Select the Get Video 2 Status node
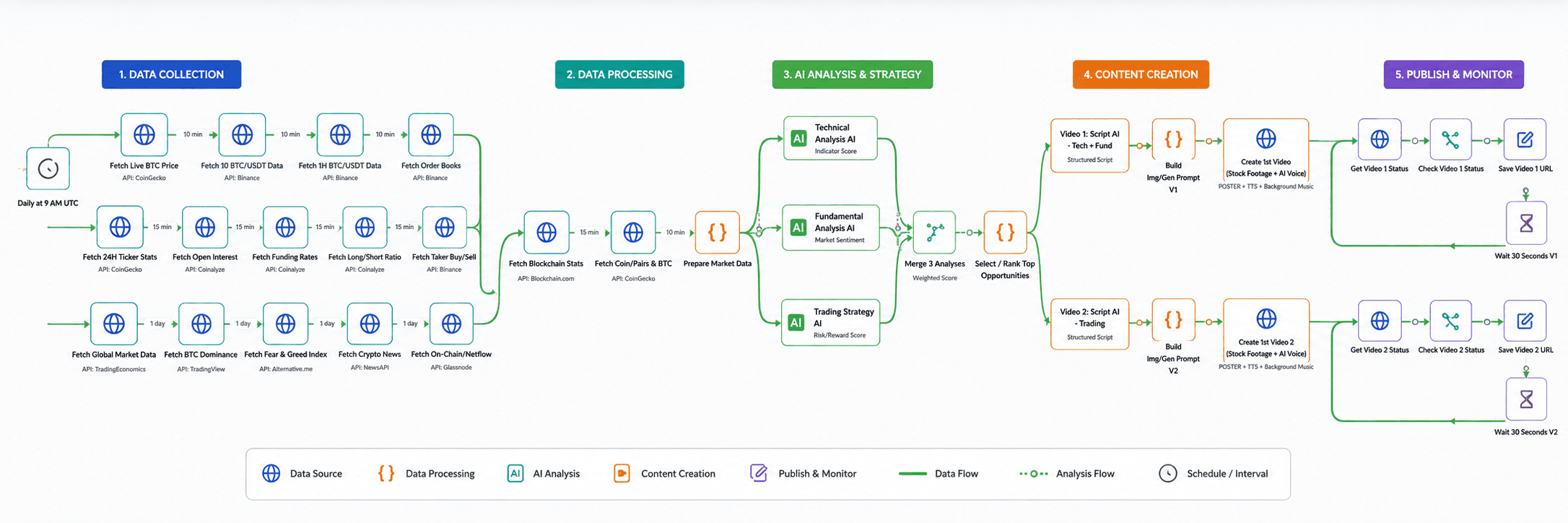The width and height of the screenshot is (1568, 523). click(x=1380, y=321)
